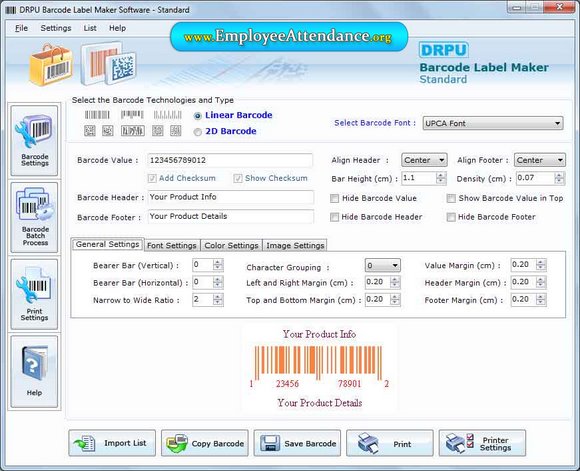Switch to the Color Settings tab
The height and width of the screenshot is (471, 580).
click(x=231, y=245)
